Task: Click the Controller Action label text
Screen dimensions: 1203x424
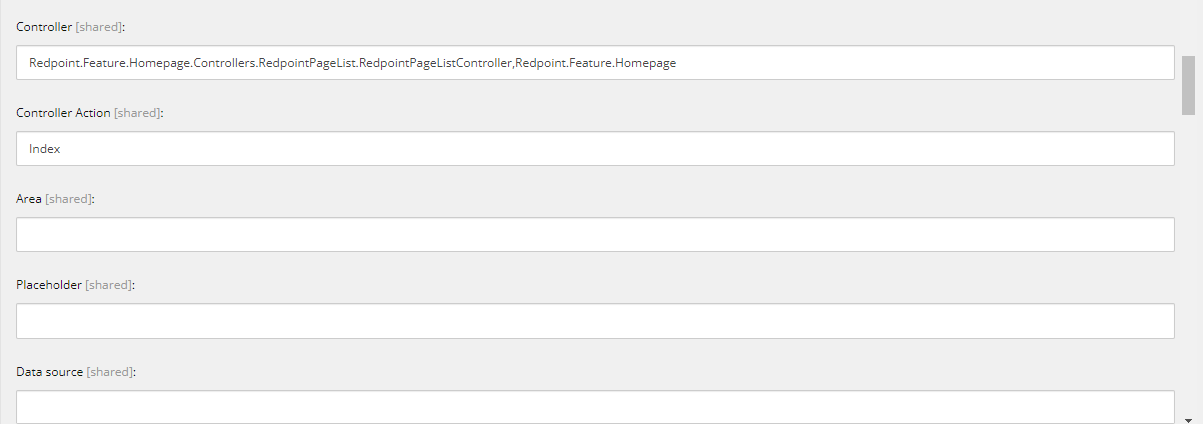Action: [x=63, y=113]
